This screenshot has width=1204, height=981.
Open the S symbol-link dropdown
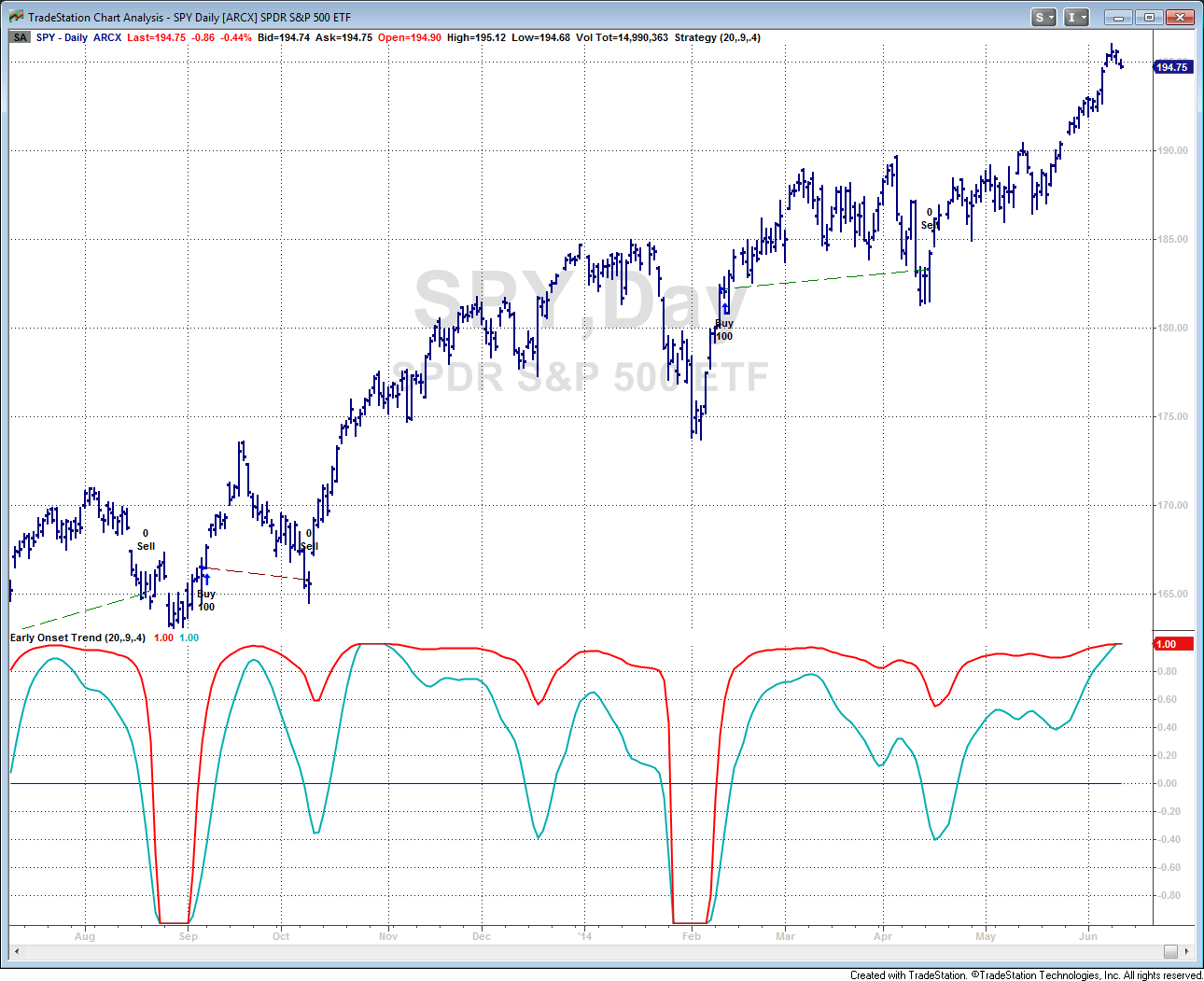(1043, 17)
